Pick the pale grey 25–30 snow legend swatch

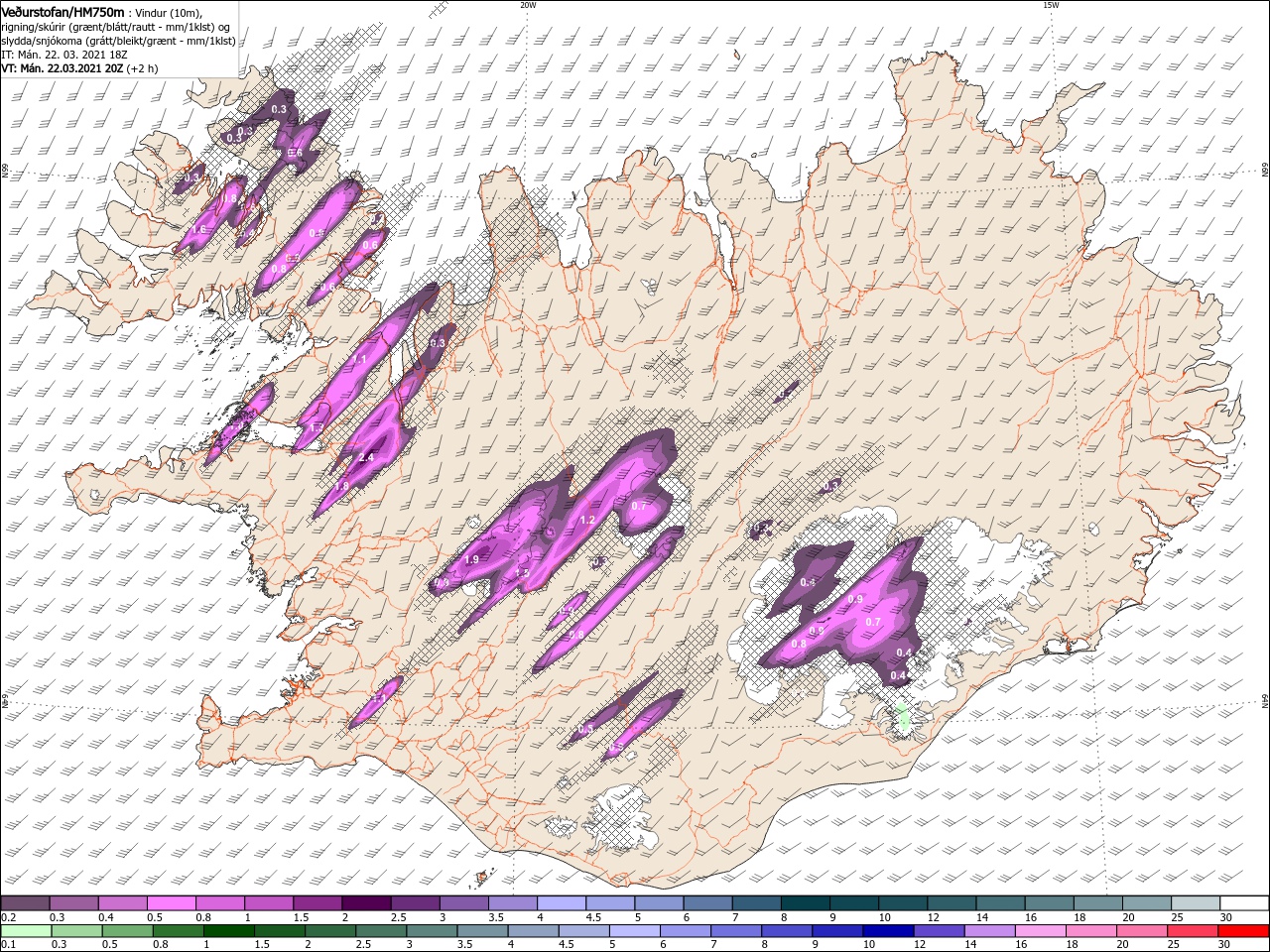coord(1197,903)
